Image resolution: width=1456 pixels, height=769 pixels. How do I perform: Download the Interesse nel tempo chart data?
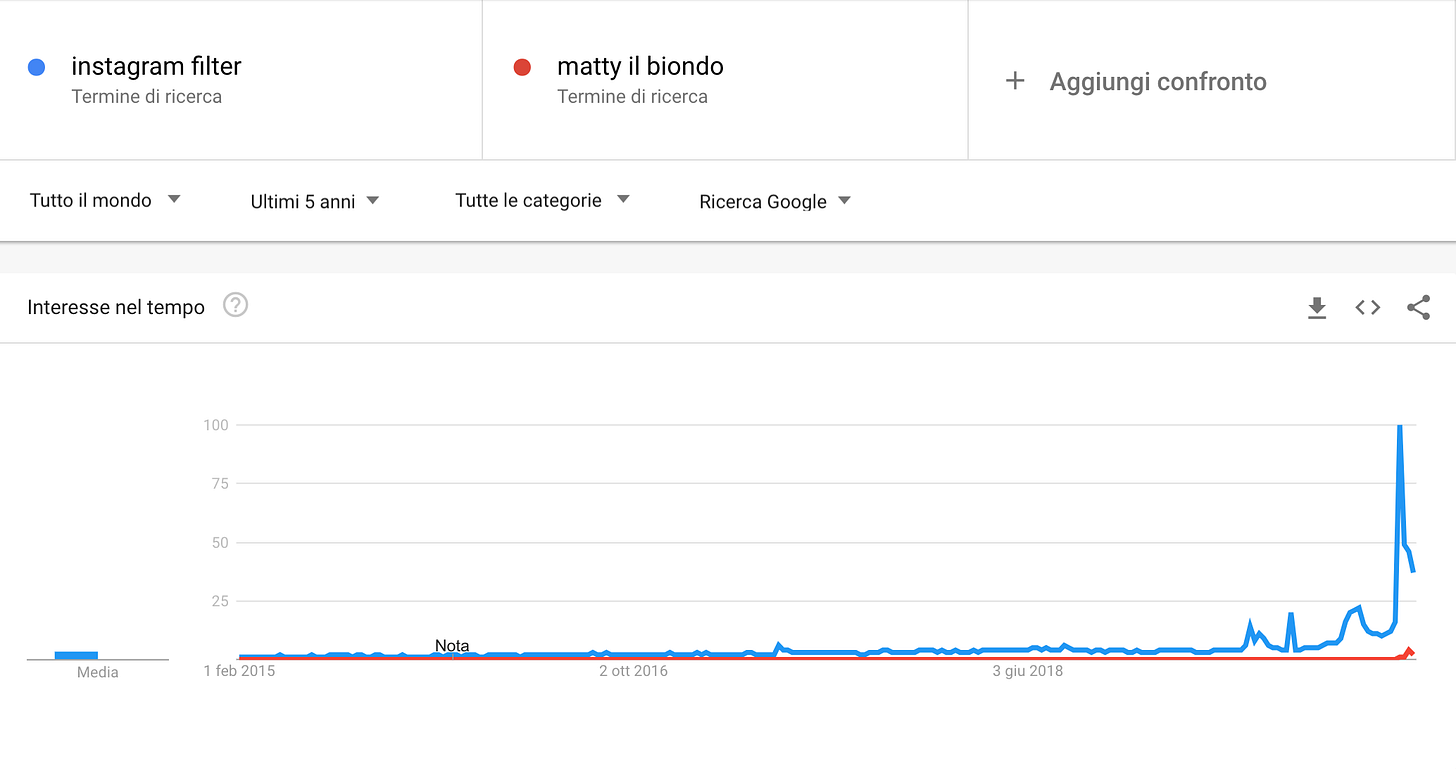coord(1317,308)
